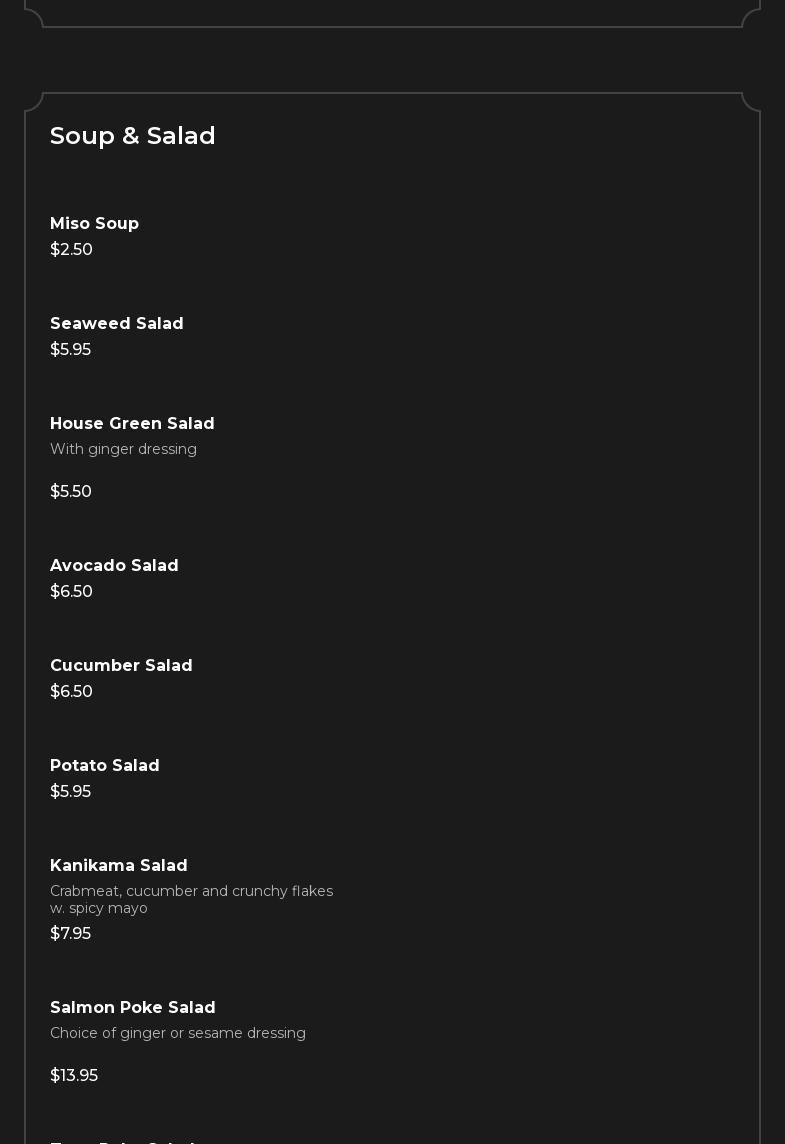Viewport: 785px width, 1144px height.
Task: Choose the House Green Salad item
Action: [132, 424]
